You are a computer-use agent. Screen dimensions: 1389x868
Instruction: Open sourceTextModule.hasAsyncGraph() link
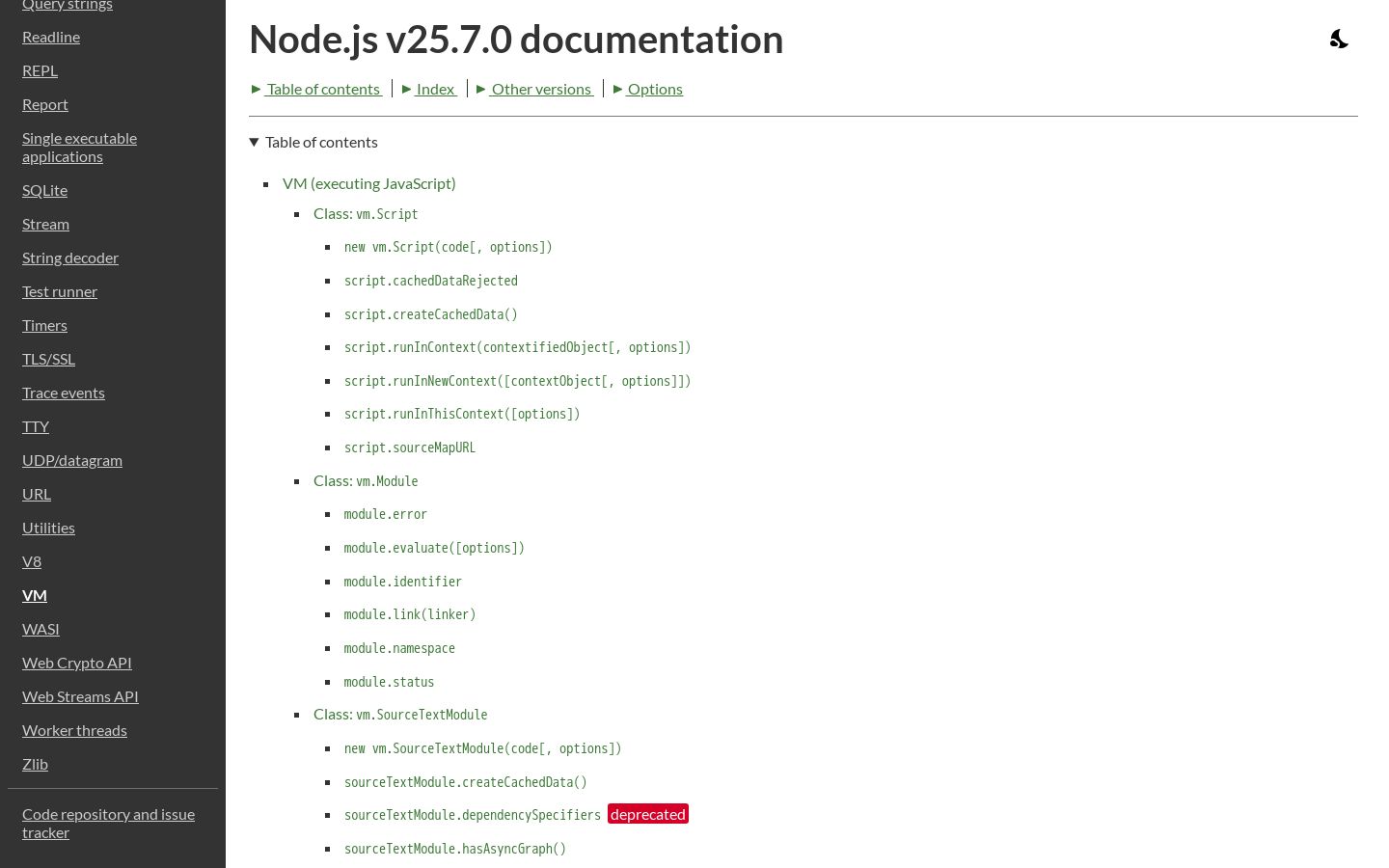click(455, 849)
